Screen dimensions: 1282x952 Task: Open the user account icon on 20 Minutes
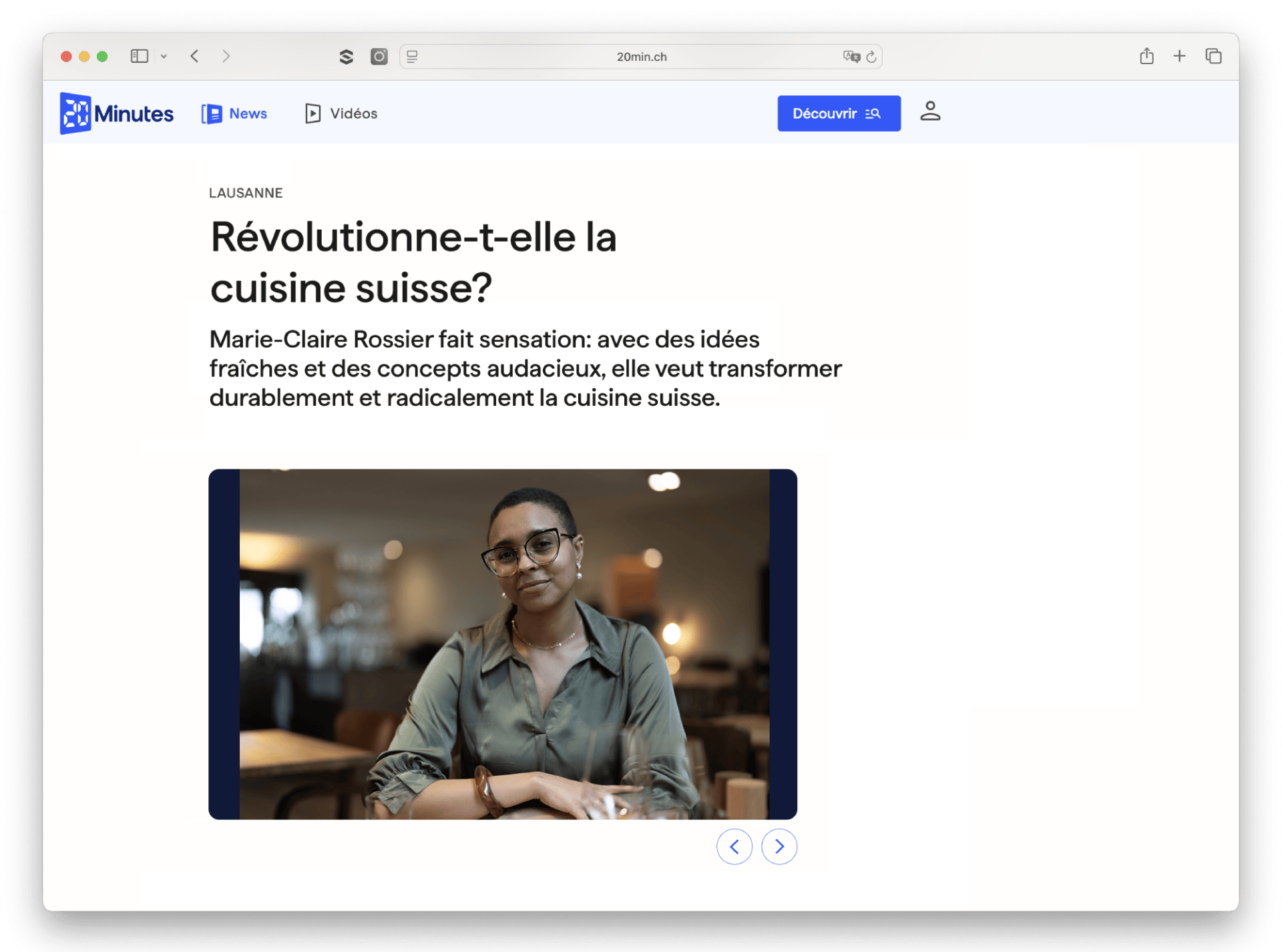point(930,113)
